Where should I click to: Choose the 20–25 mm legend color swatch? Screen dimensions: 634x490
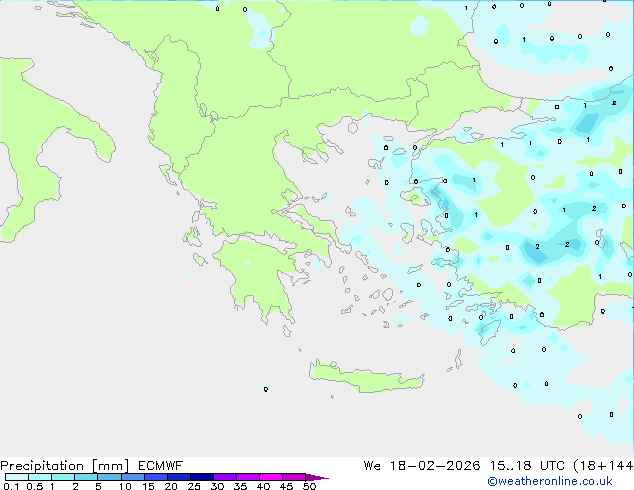click(179, 477)
